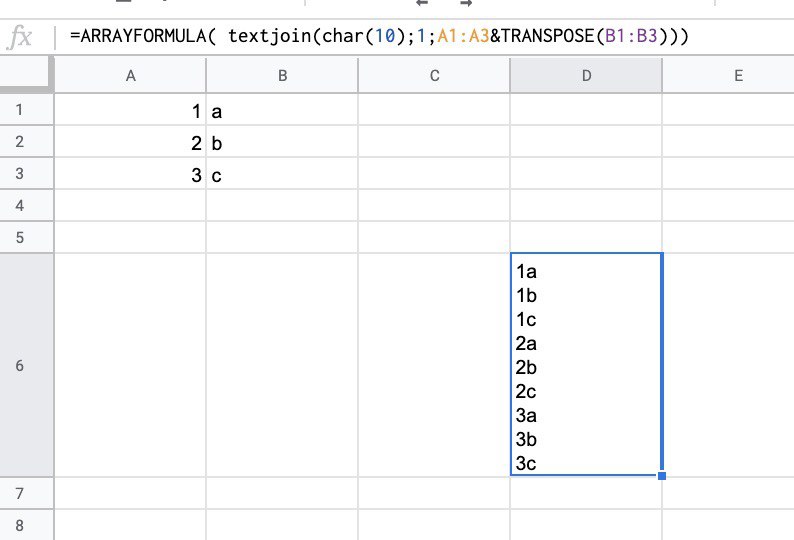Viewport: 794px width, 540px height.
Task: Select column E header
Action: [728, 75]
